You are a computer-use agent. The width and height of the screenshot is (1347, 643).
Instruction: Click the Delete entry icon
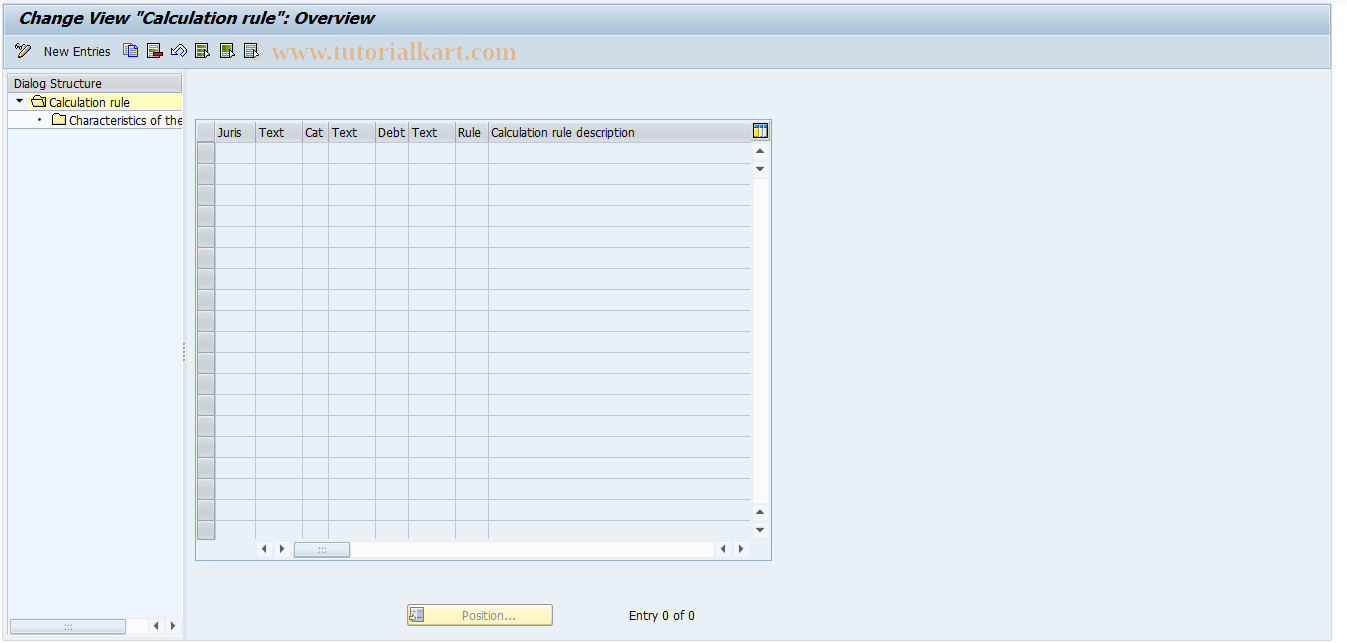[x=155, y=51]
